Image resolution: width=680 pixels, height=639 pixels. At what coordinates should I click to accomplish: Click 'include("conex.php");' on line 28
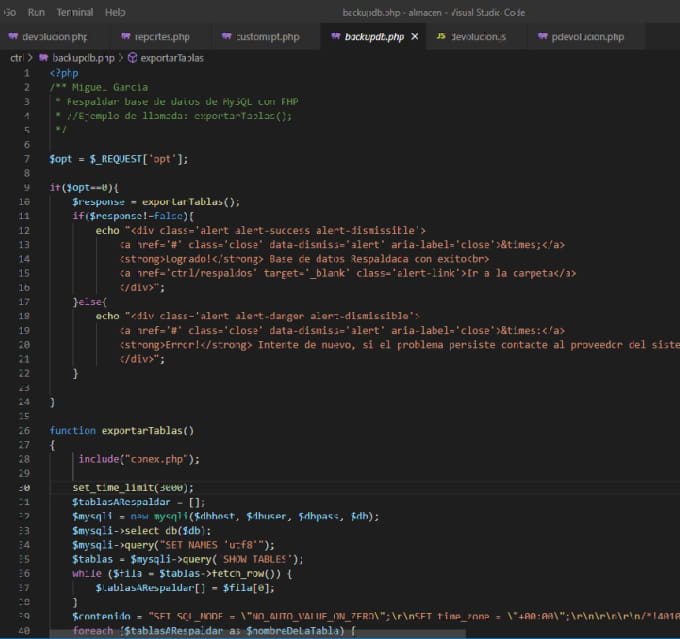point(139,459)
